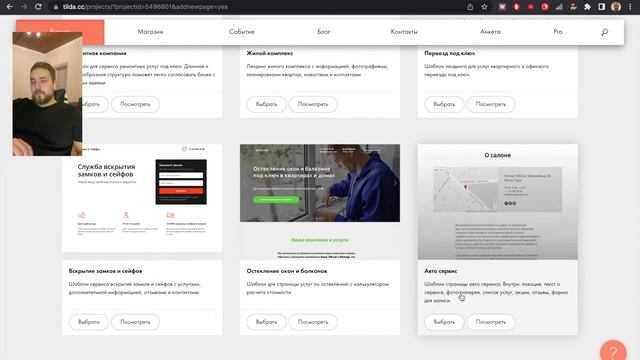Switch to the Событие templates tab
640x360 pixels.
point(242,32)
